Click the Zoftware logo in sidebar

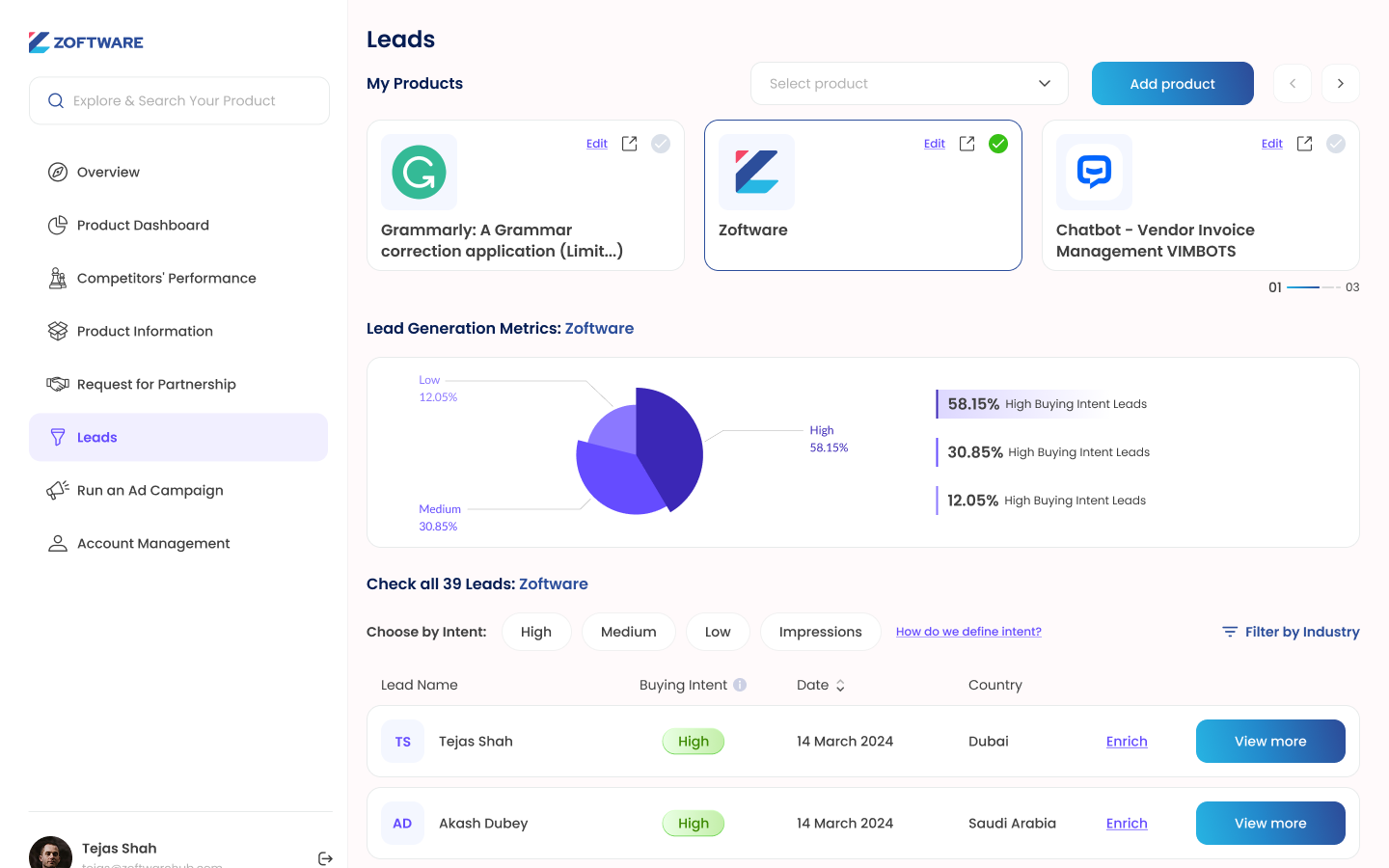(x=86, y=42)
